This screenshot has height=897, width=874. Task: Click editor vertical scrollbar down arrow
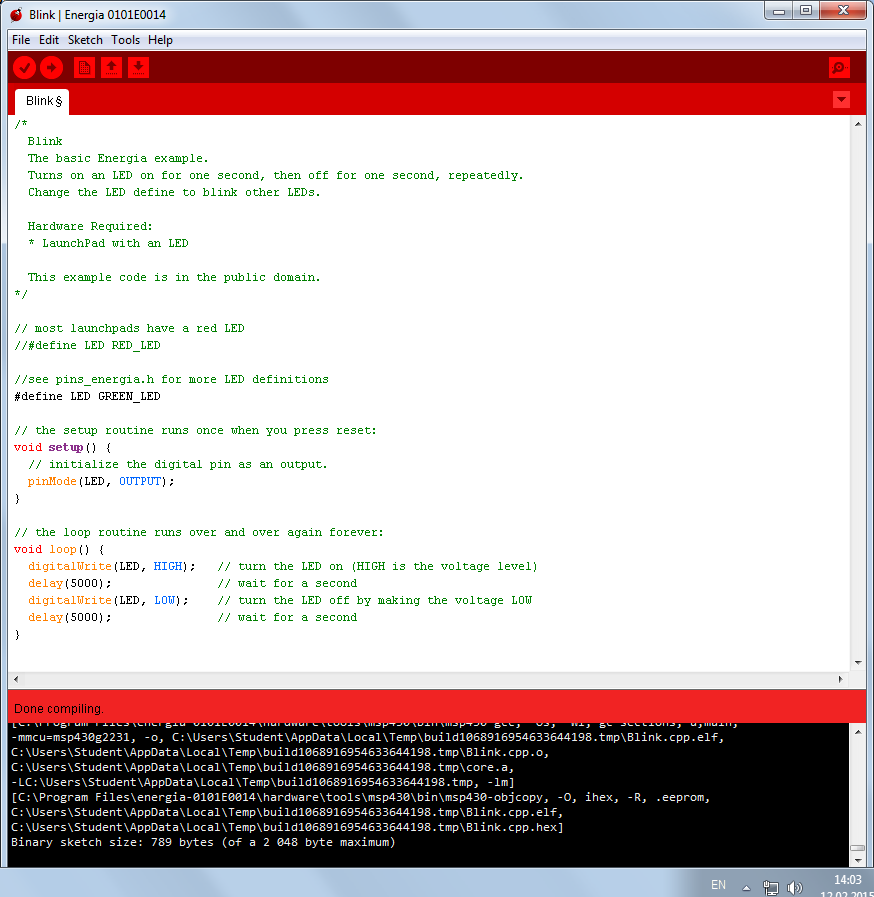[858, 662]
